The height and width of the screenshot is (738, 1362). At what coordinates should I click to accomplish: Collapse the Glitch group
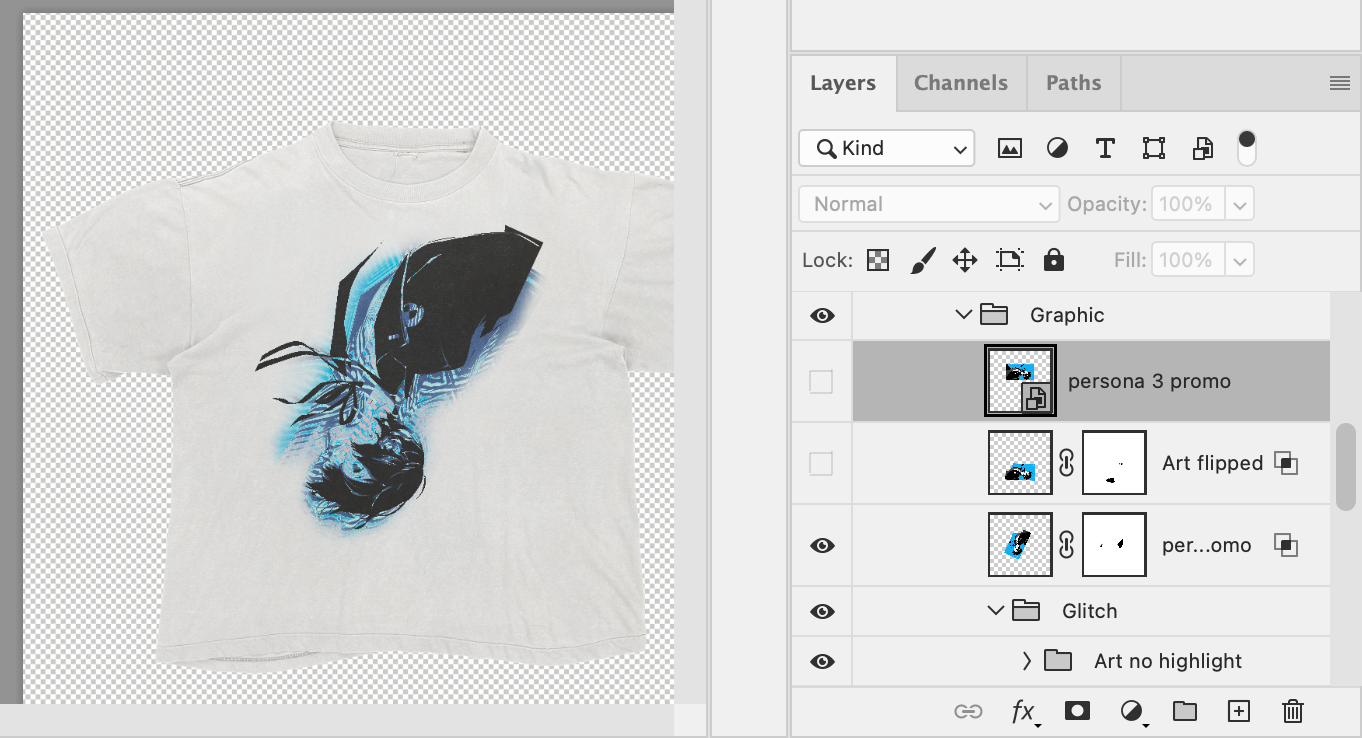point(995,610)
